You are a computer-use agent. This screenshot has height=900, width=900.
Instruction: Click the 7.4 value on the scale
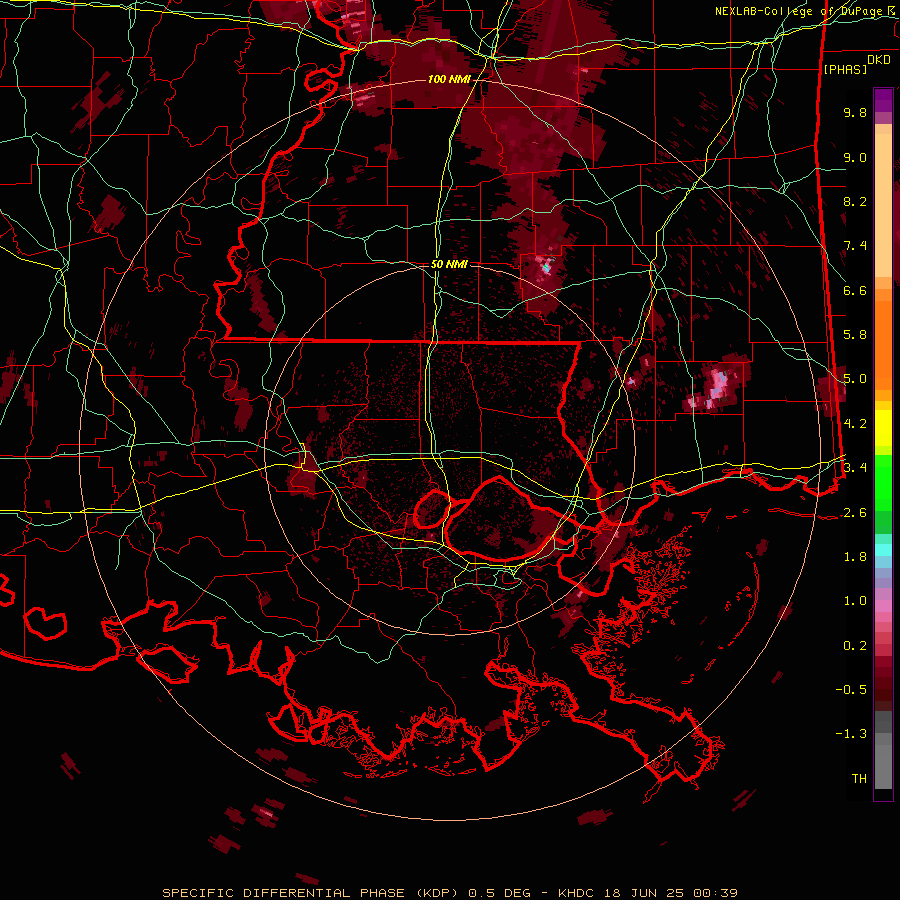[855, 246]
